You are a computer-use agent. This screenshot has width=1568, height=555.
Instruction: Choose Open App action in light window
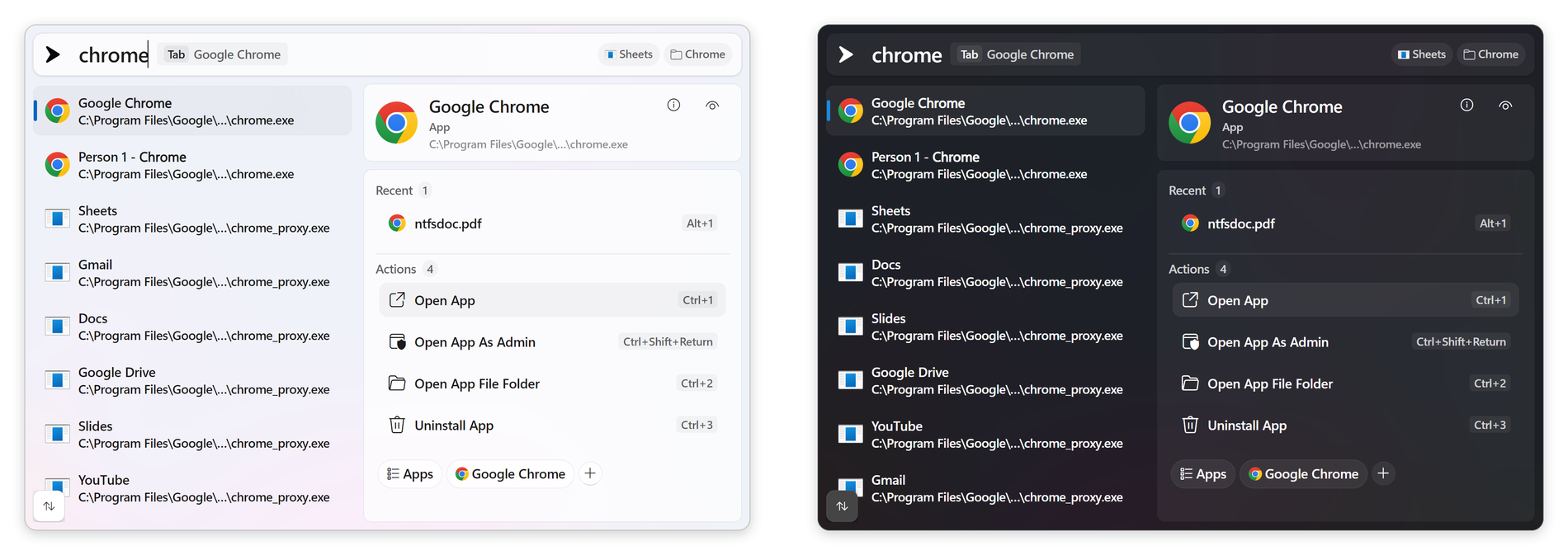[552, 300]
